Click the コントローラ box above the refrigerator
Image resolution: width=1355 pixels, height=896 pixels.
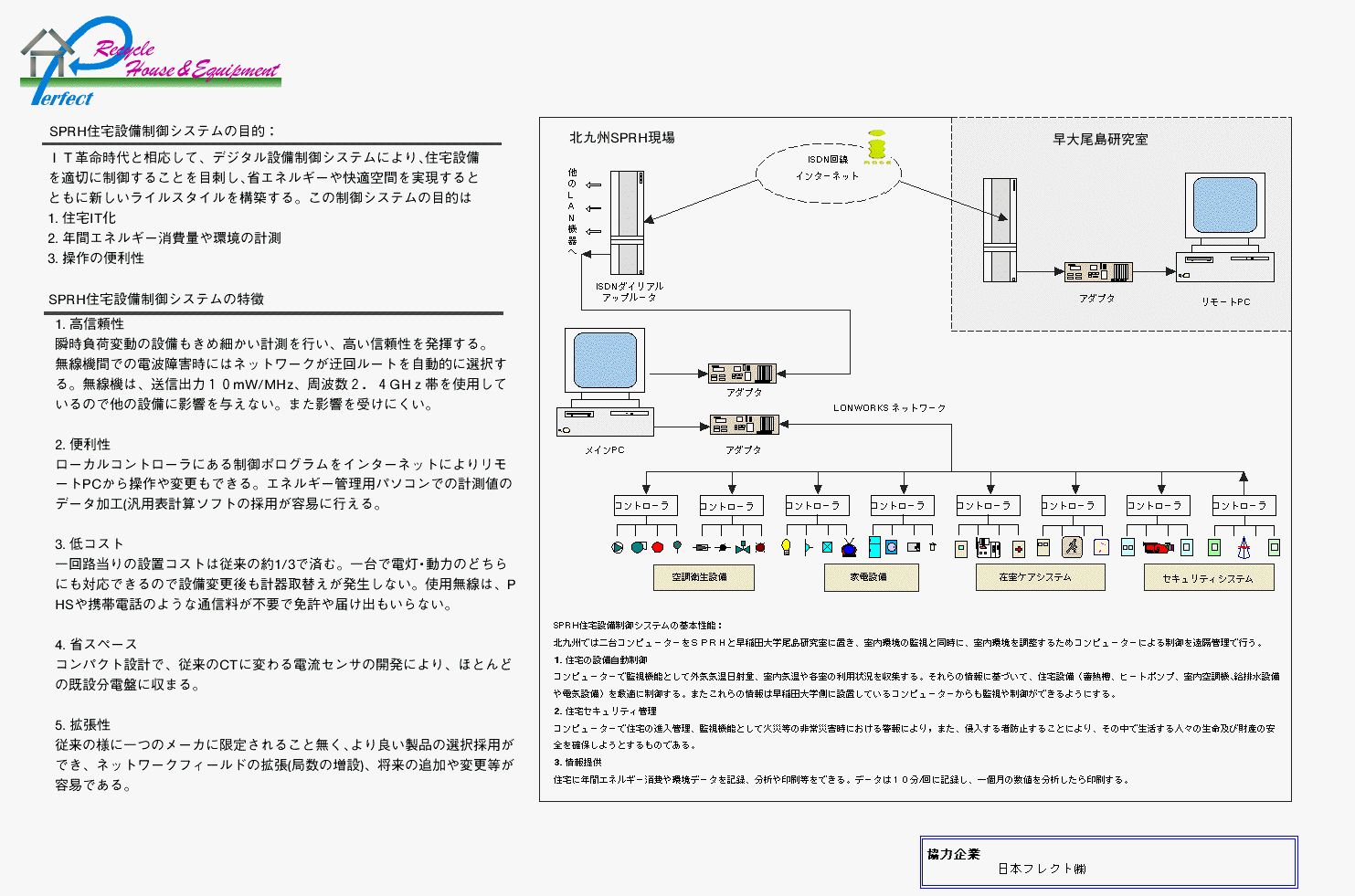pos(903,505)
